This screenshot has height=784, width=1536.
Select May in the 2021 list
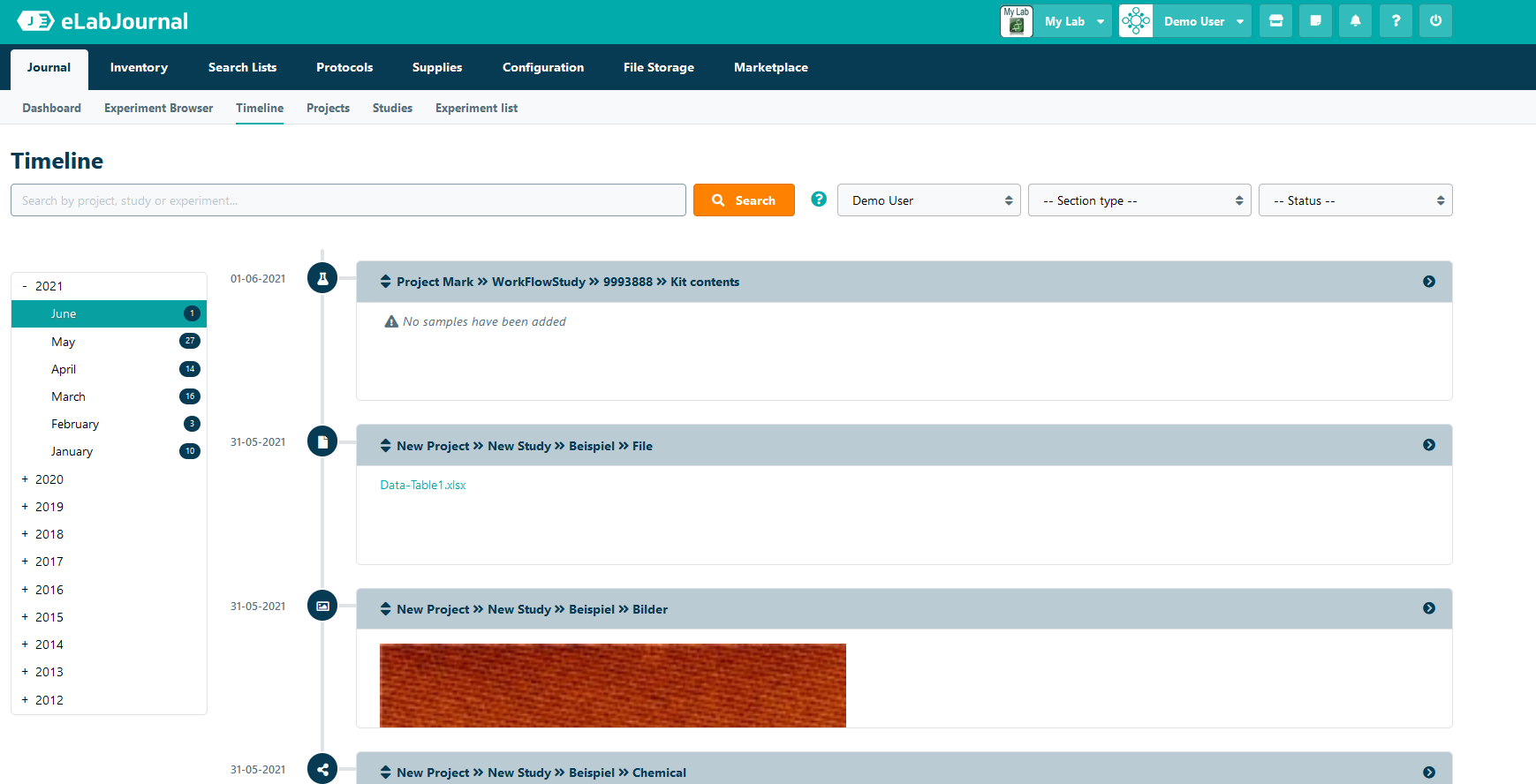(109, 342)
